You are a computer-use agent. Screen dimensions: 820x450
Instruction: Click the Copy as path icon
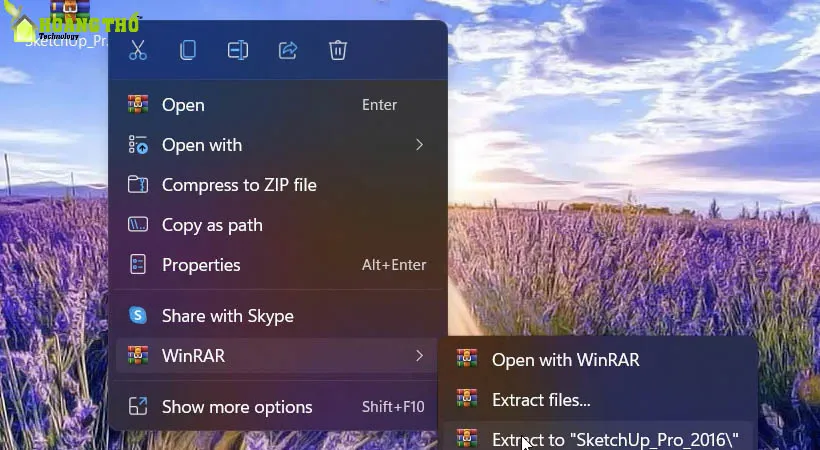(x=138, y=225)
